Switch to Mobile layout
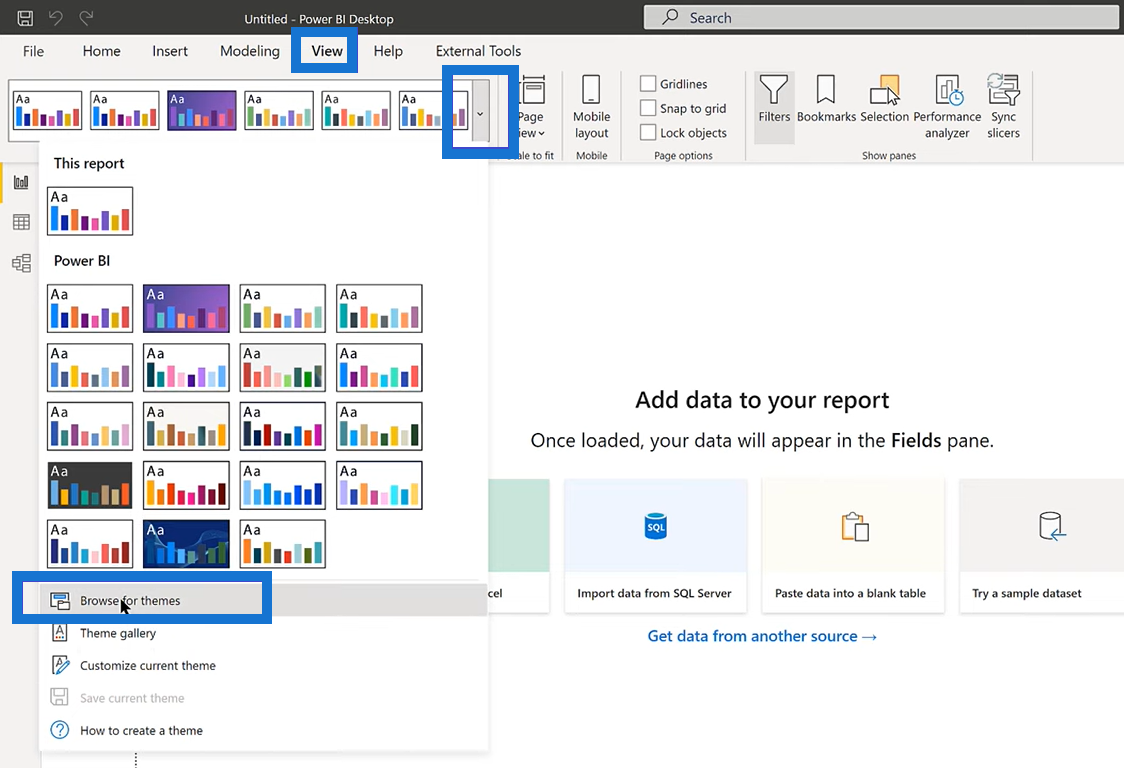The width and height of the screenshot is (1124, 768). 591,107
